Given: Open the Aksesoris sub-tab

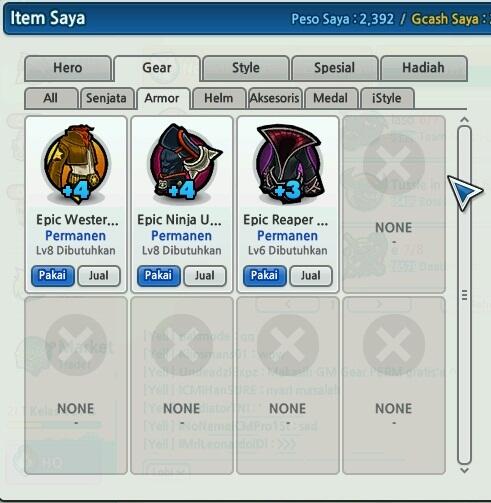Looking at the screenshot, I should click(275, 98).
